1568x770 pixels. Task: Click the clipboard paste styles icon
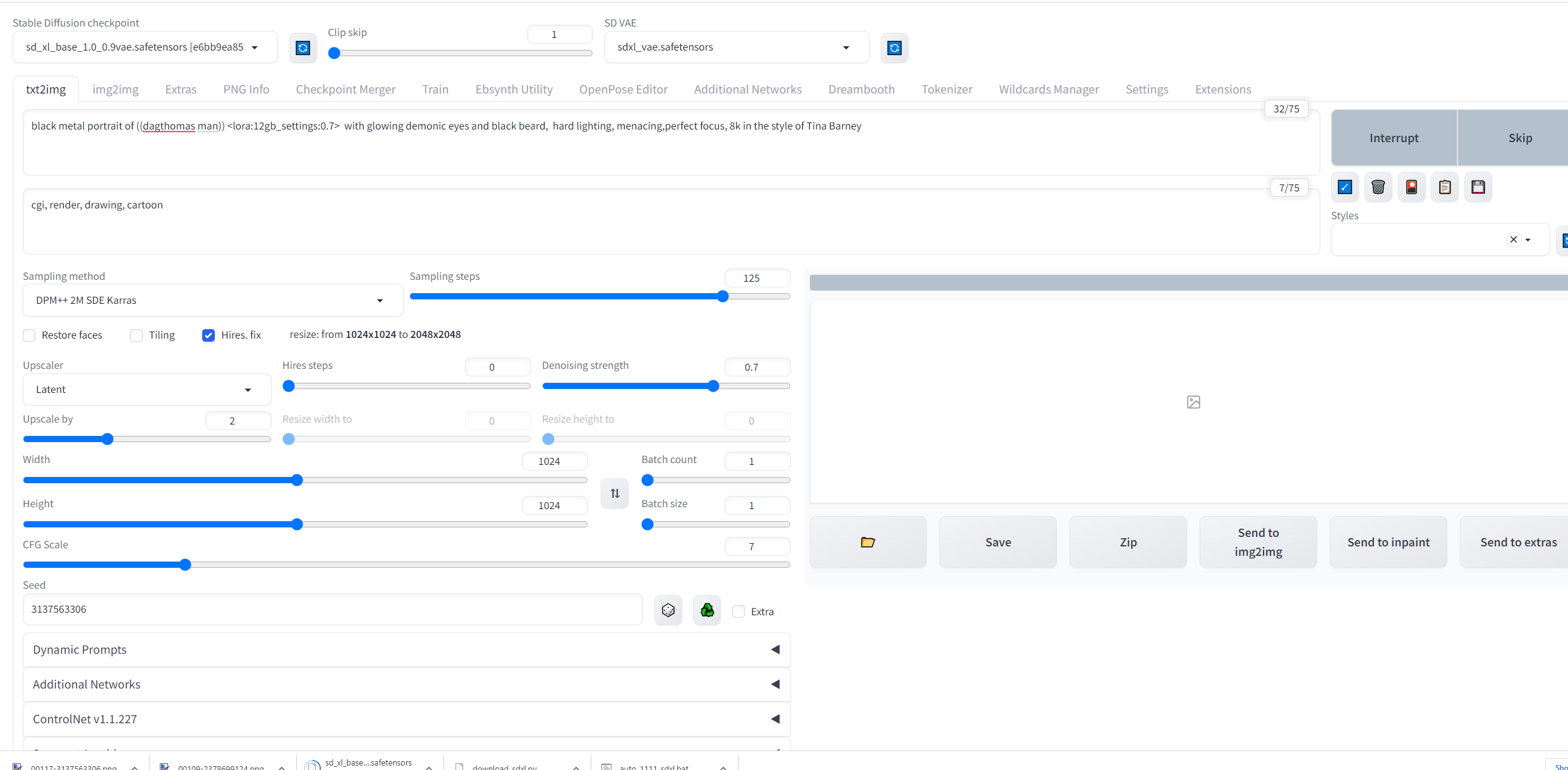click(x=1444, y=187)
